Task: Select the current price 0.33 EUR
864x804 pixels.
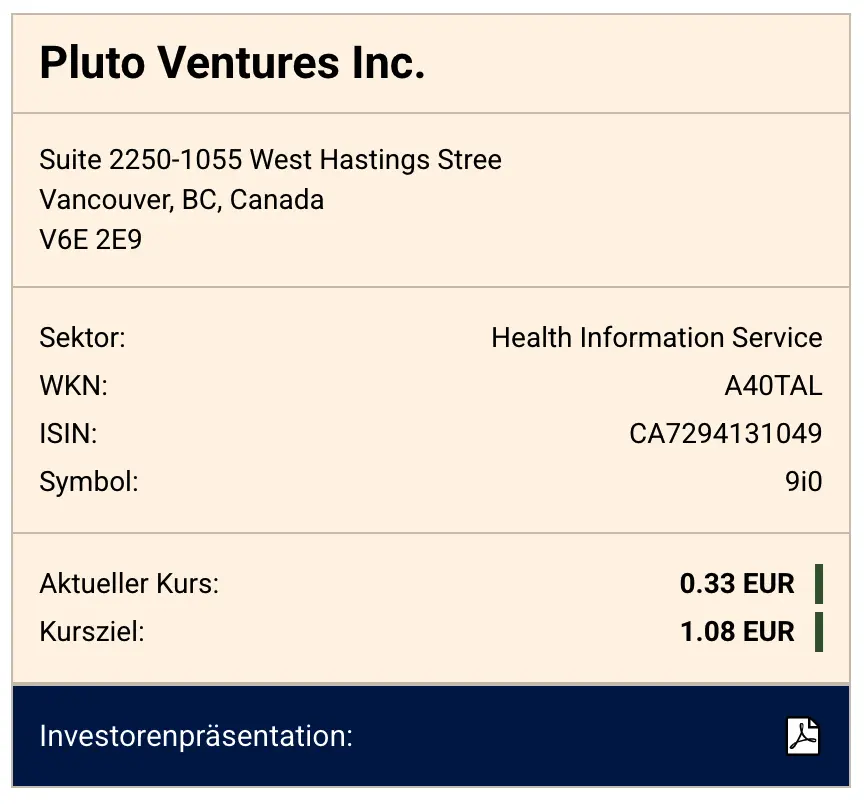Action: pyautogui.click(x=737, y=584)
